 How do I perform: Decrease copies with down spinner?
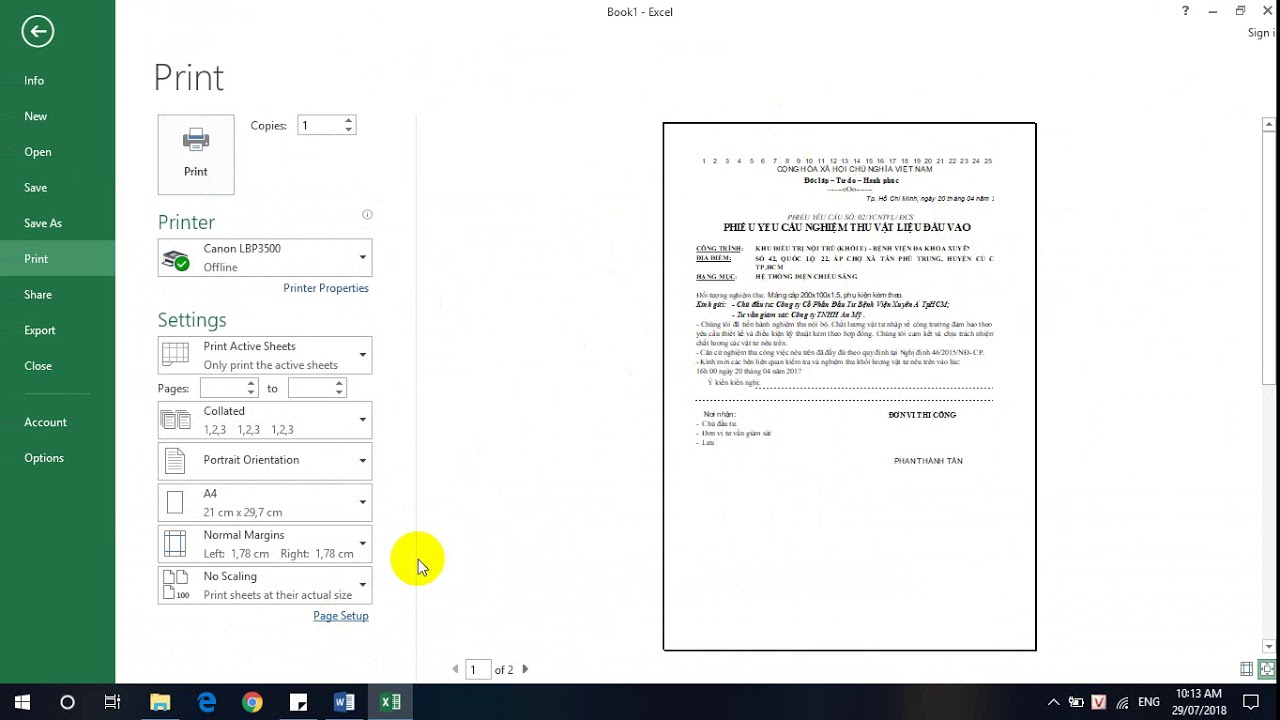[348, 130]
